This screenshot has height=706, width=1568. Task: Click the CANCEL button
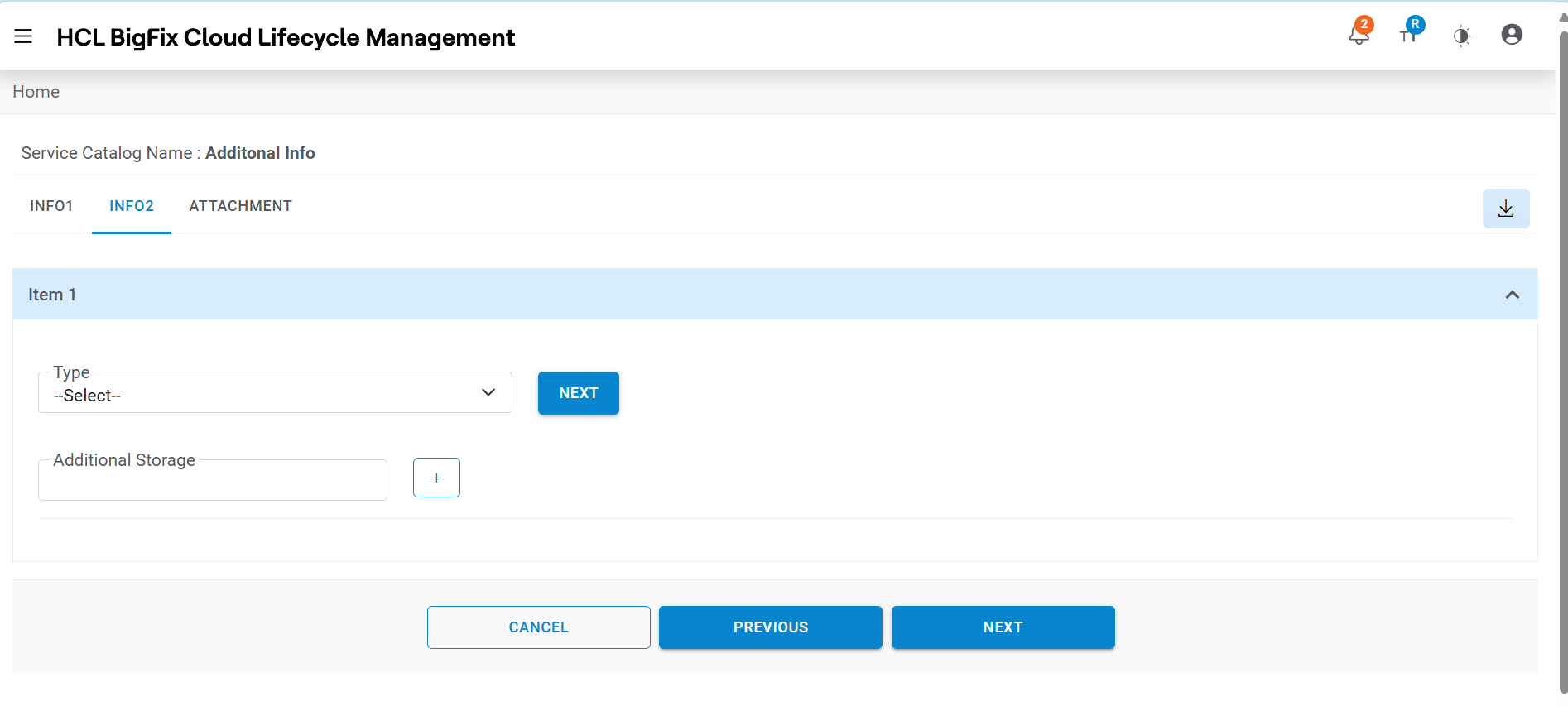[x=538, y=627]
